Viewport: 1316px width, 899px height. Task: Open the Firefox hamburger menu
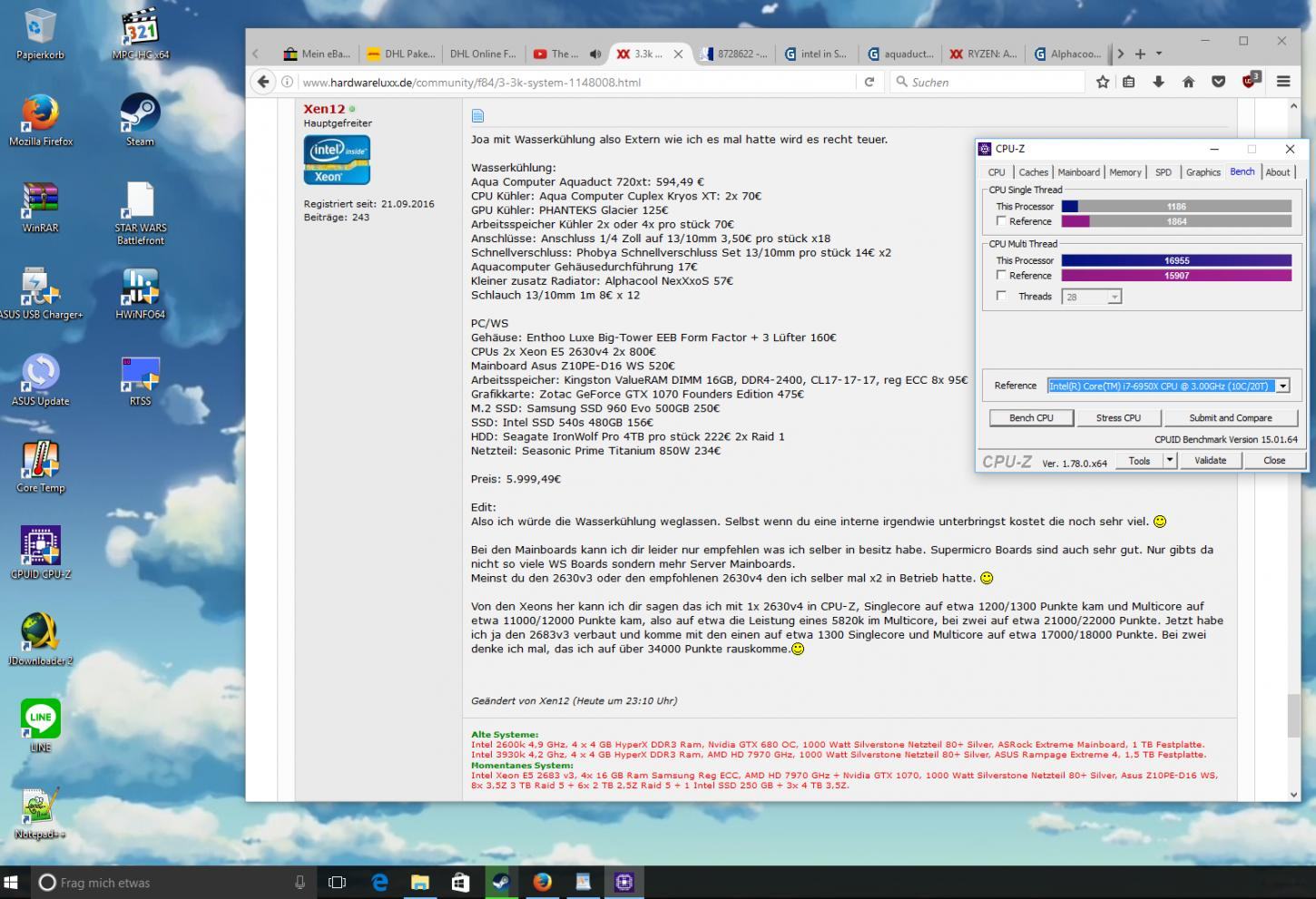1283,82
